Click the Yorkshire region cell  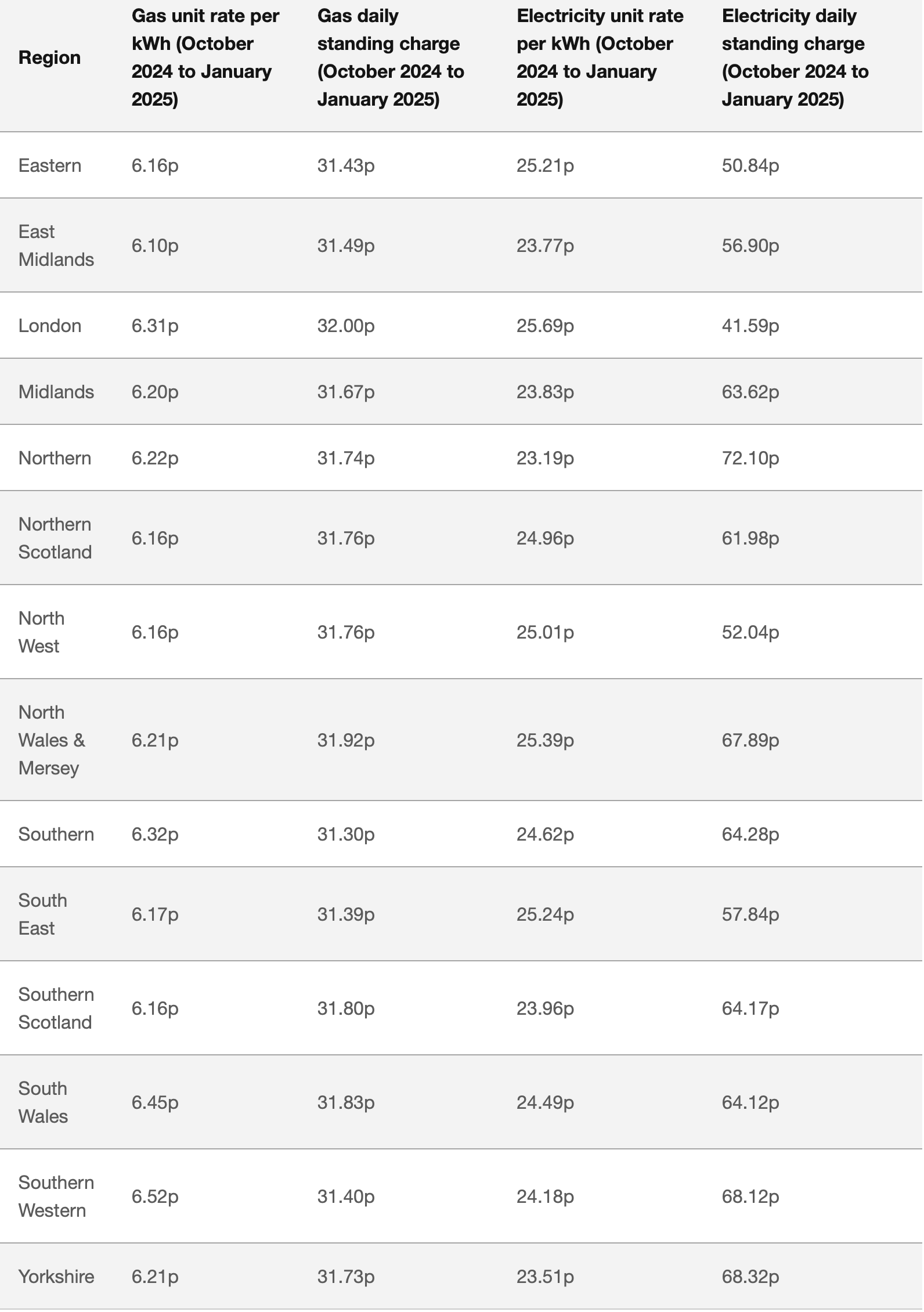(x=56, y=1277)
